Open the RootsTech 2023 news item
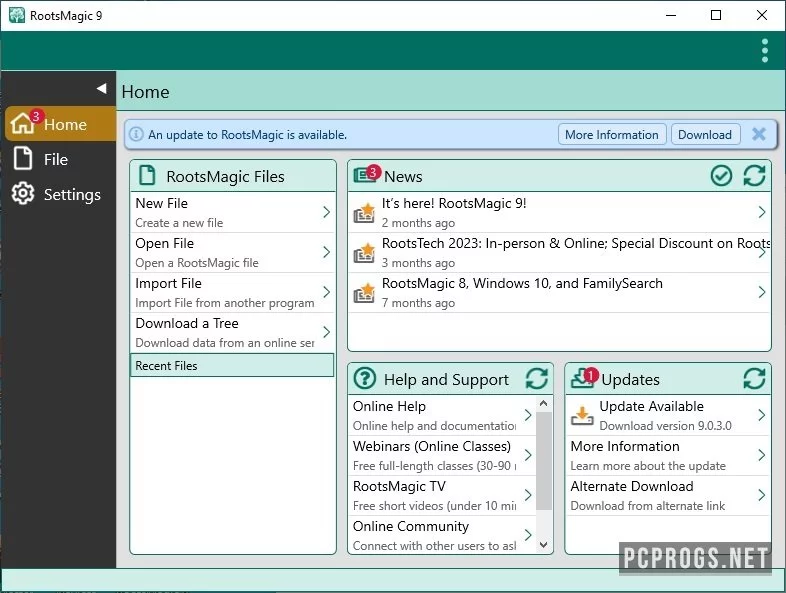Screen dimensions: 786x593 coord(559,252)
